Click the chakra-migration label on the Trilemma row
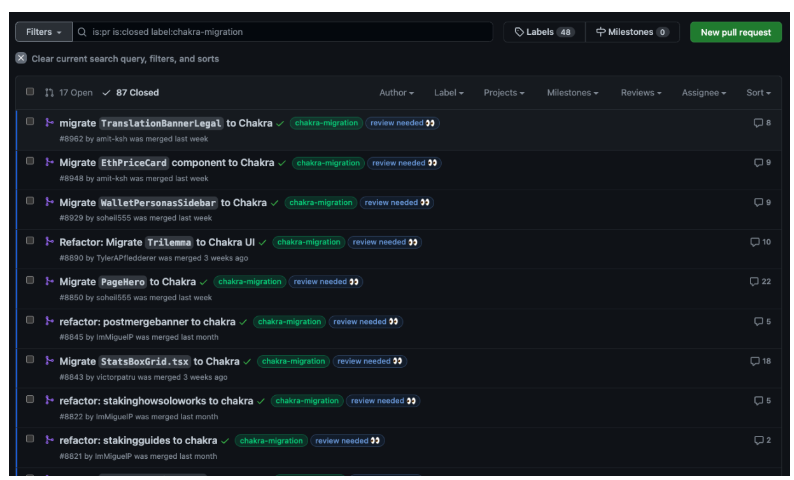This screenshot has height=480, width=794. pyautogui.click(x=308, y=242)
